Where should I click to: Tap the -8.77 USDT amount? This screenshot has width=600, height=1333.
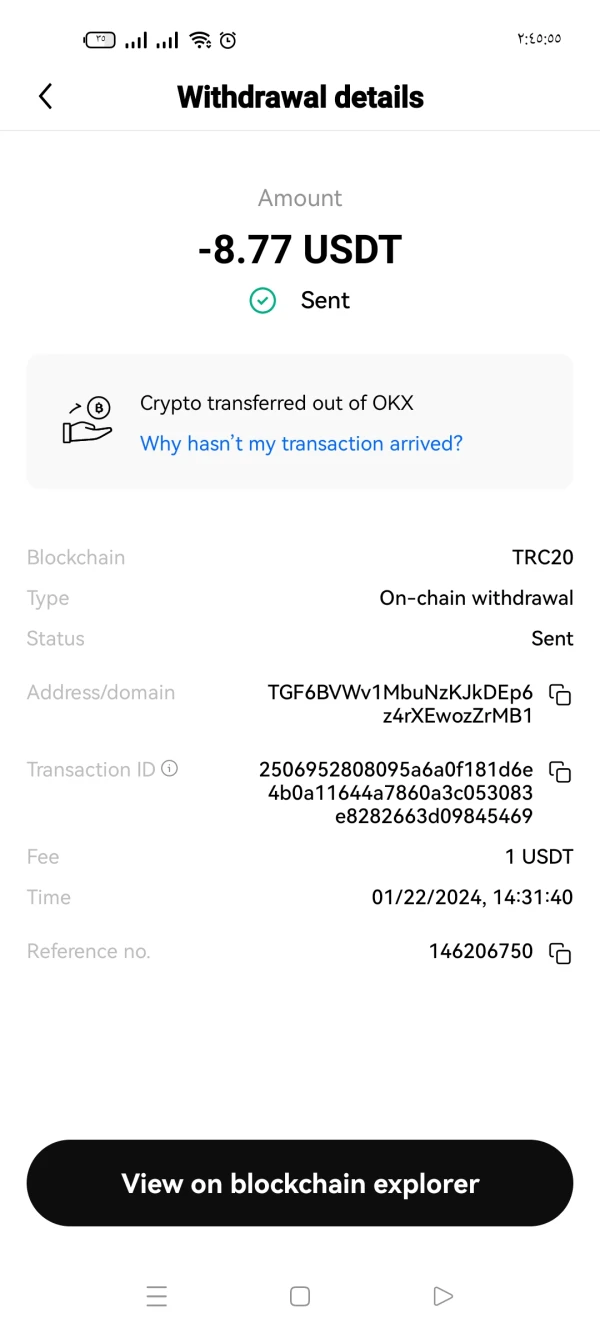coord(300,250)
